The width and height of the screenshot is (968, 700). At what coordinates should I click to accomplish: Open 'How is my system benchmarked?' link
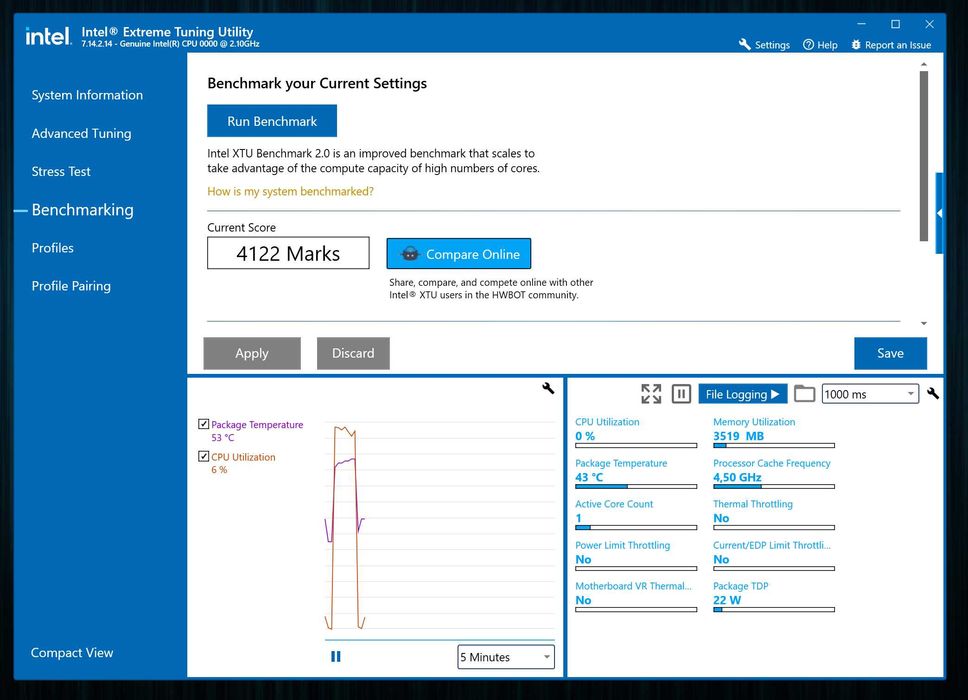(x=290, y=191)
